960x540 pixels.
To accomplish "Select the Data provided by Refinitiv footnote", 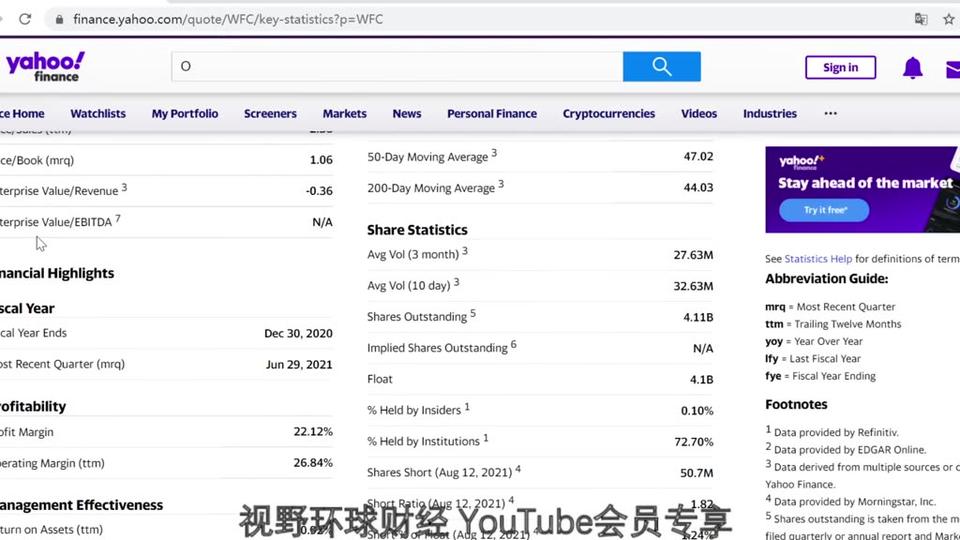I will coord(832,432).
